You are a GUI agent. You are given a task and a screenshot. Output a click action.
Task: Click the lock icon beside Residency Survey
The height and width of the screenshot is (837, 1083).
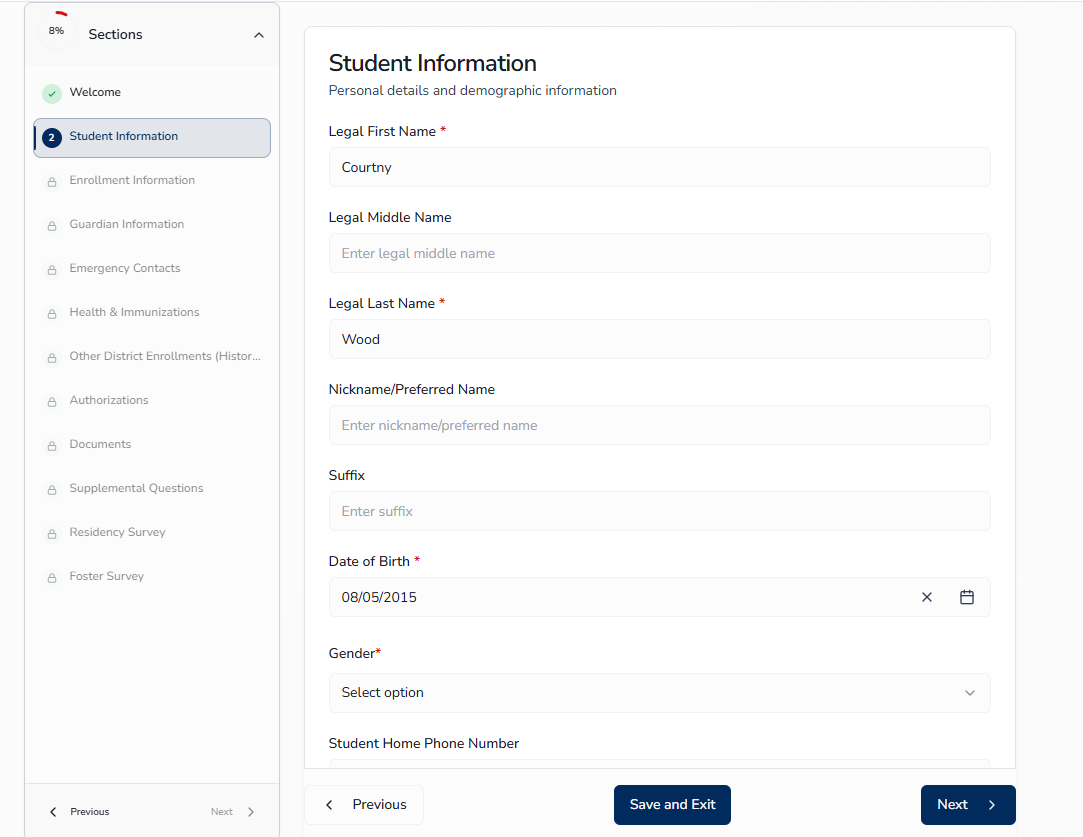pos(52,535)
